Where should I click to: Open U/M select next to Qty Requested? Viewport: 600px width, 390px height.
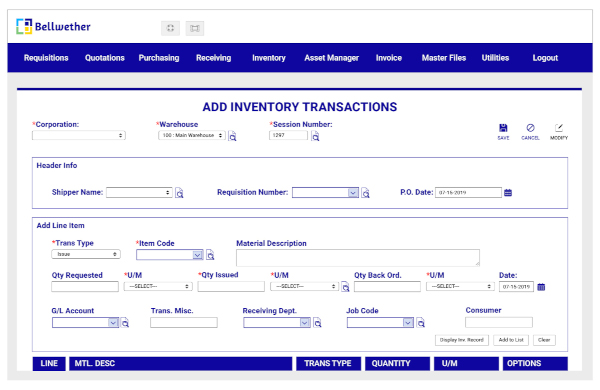[x=158, y=286]
